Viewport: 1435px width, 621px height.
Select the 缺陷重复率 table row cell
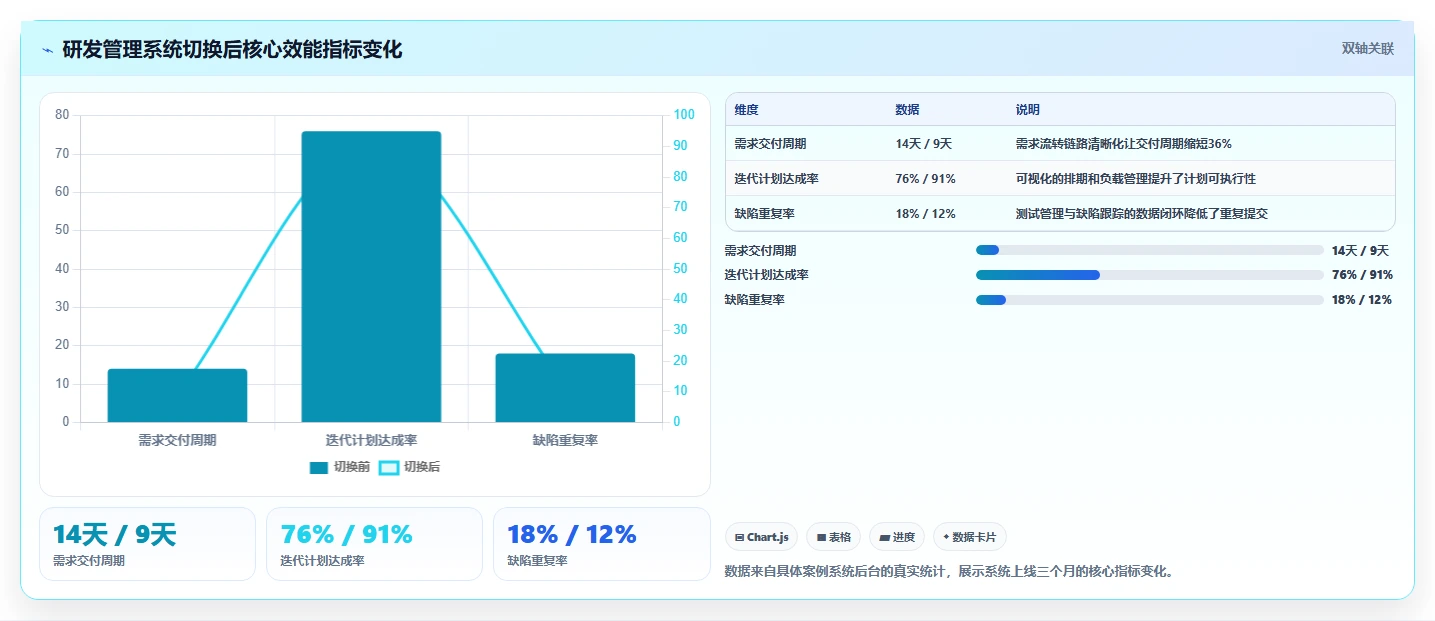click(x=765, y=214)
